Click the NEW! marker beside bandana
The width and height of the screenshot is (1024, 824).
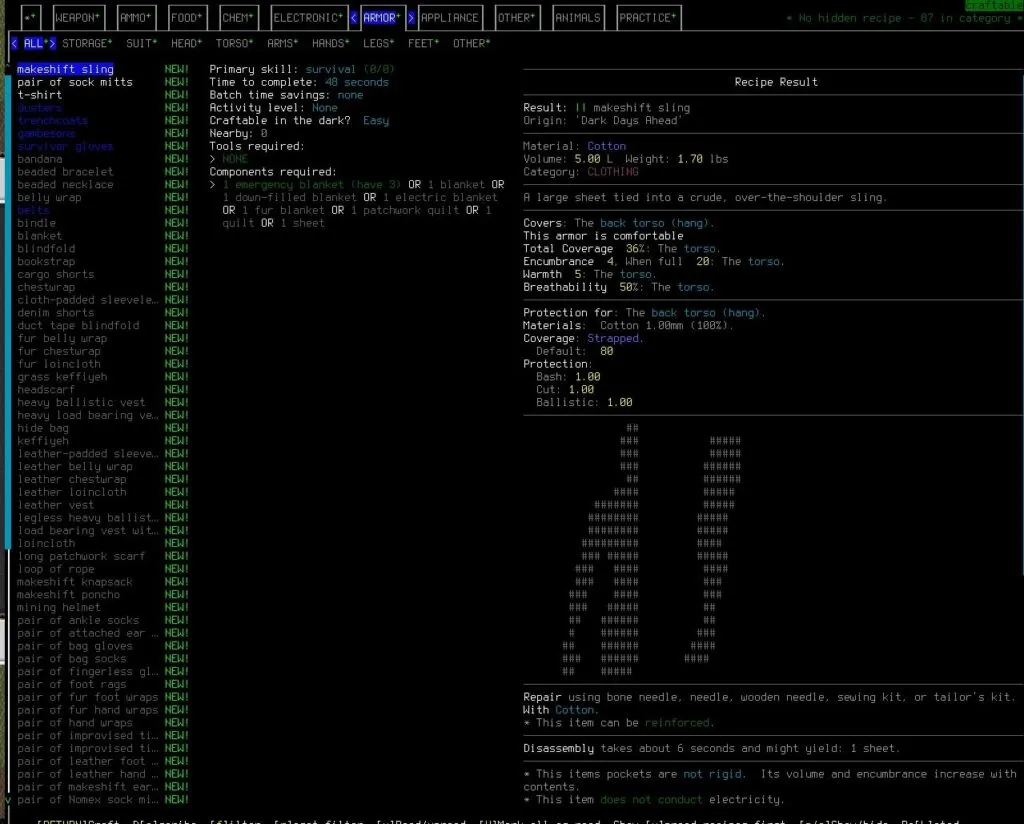[176, 158]
